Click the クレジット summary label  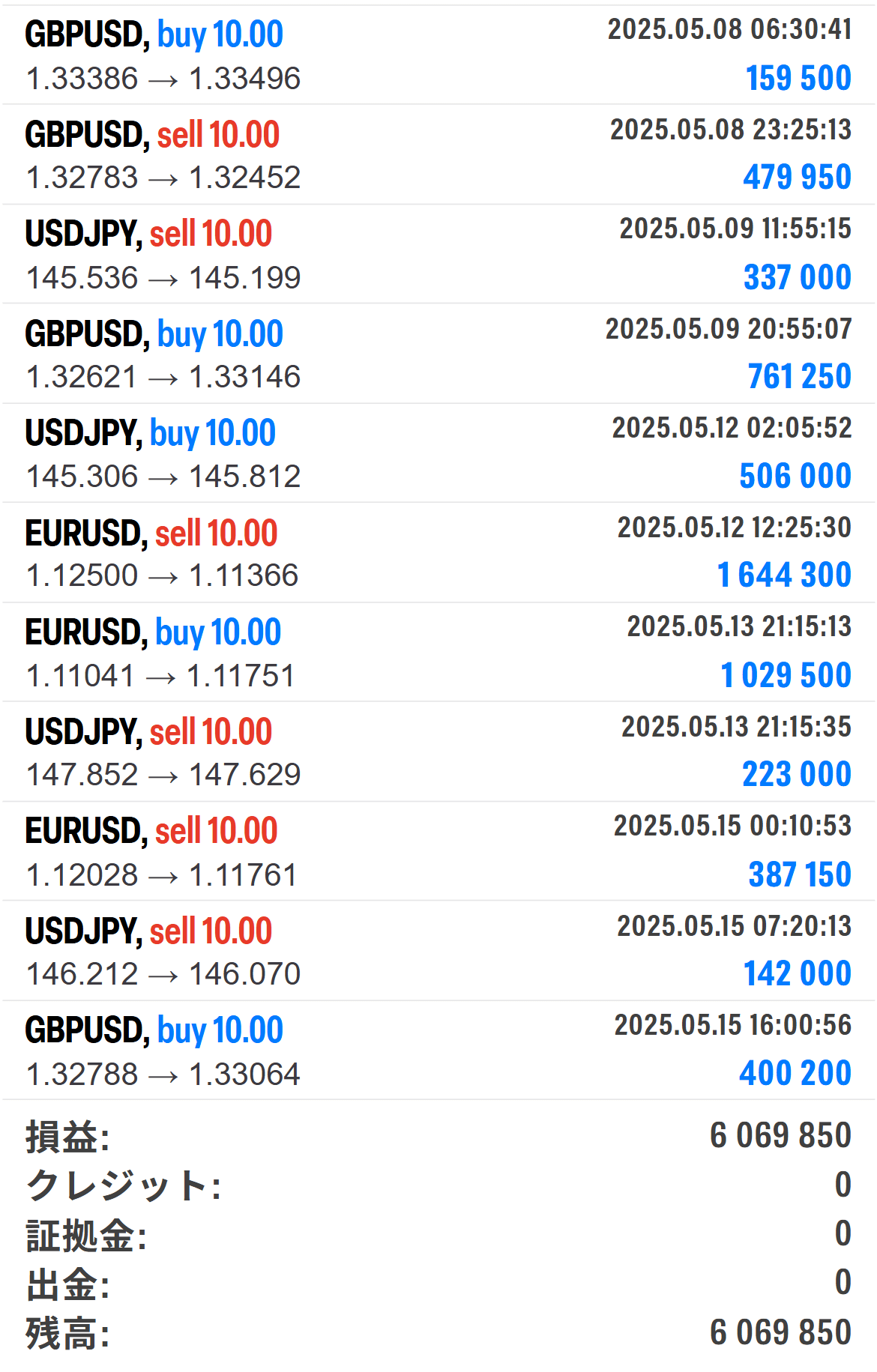pos(124,1185)
